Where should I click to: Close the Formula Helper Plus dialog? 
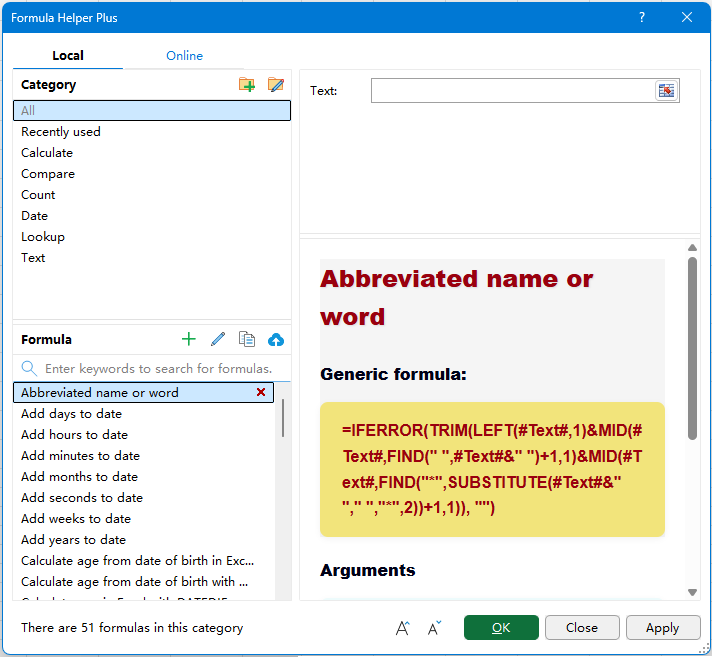click(x=687, y=17)
